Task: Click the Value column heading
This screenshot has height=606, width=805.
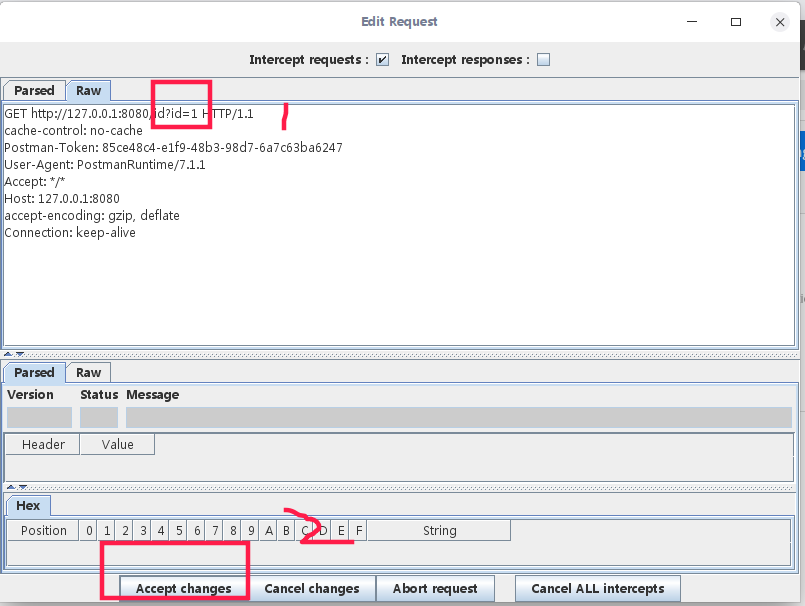Action: pos(117,445)
